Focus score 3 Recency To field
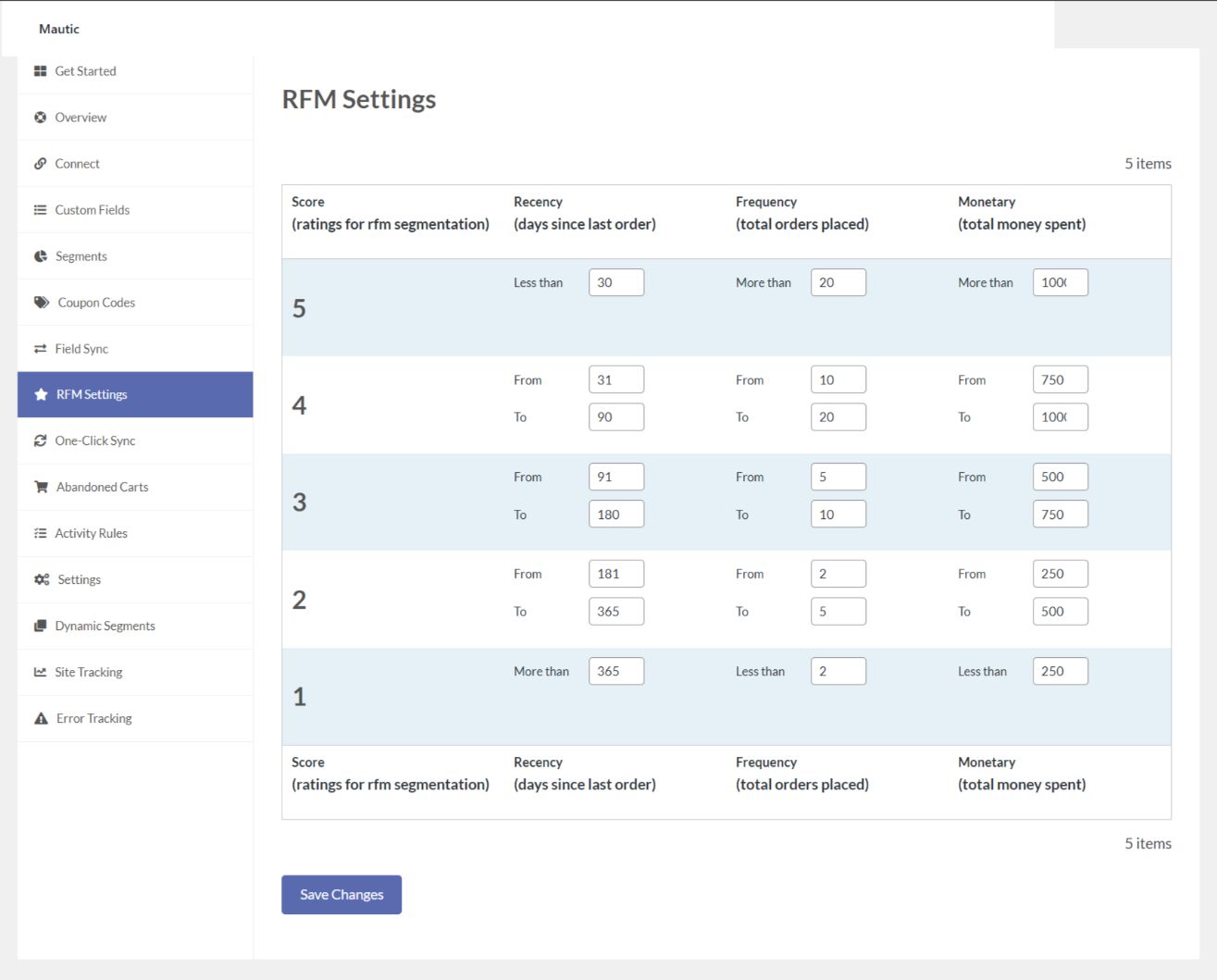 [x=616, y=514]
